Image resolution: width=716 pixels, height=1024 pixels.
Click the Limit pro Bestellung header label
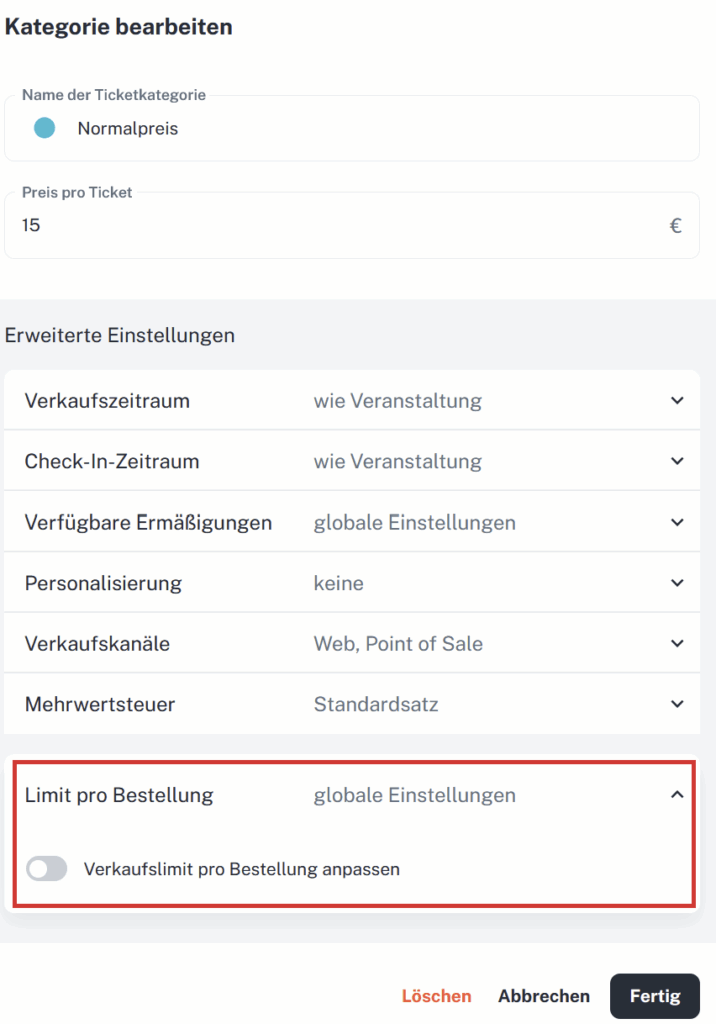pyautogui.click(x=119, y=795)
